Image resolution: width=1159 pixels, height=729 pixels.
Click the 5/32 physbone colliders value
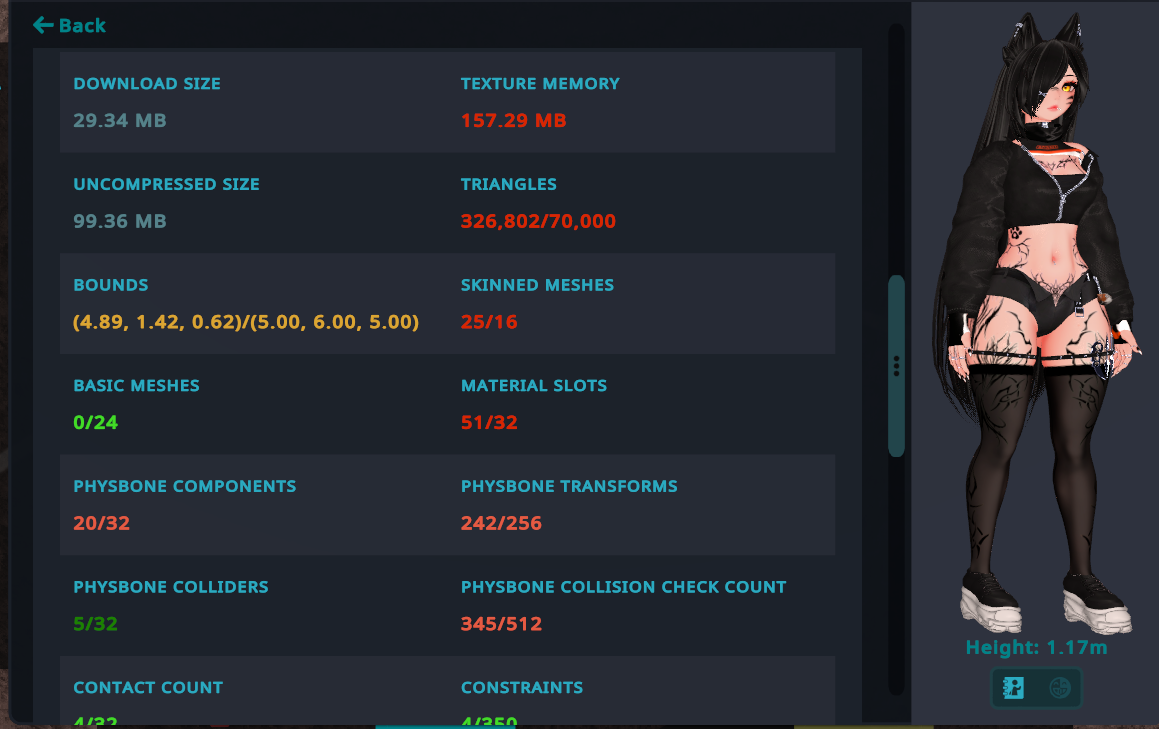pos(95,623)
